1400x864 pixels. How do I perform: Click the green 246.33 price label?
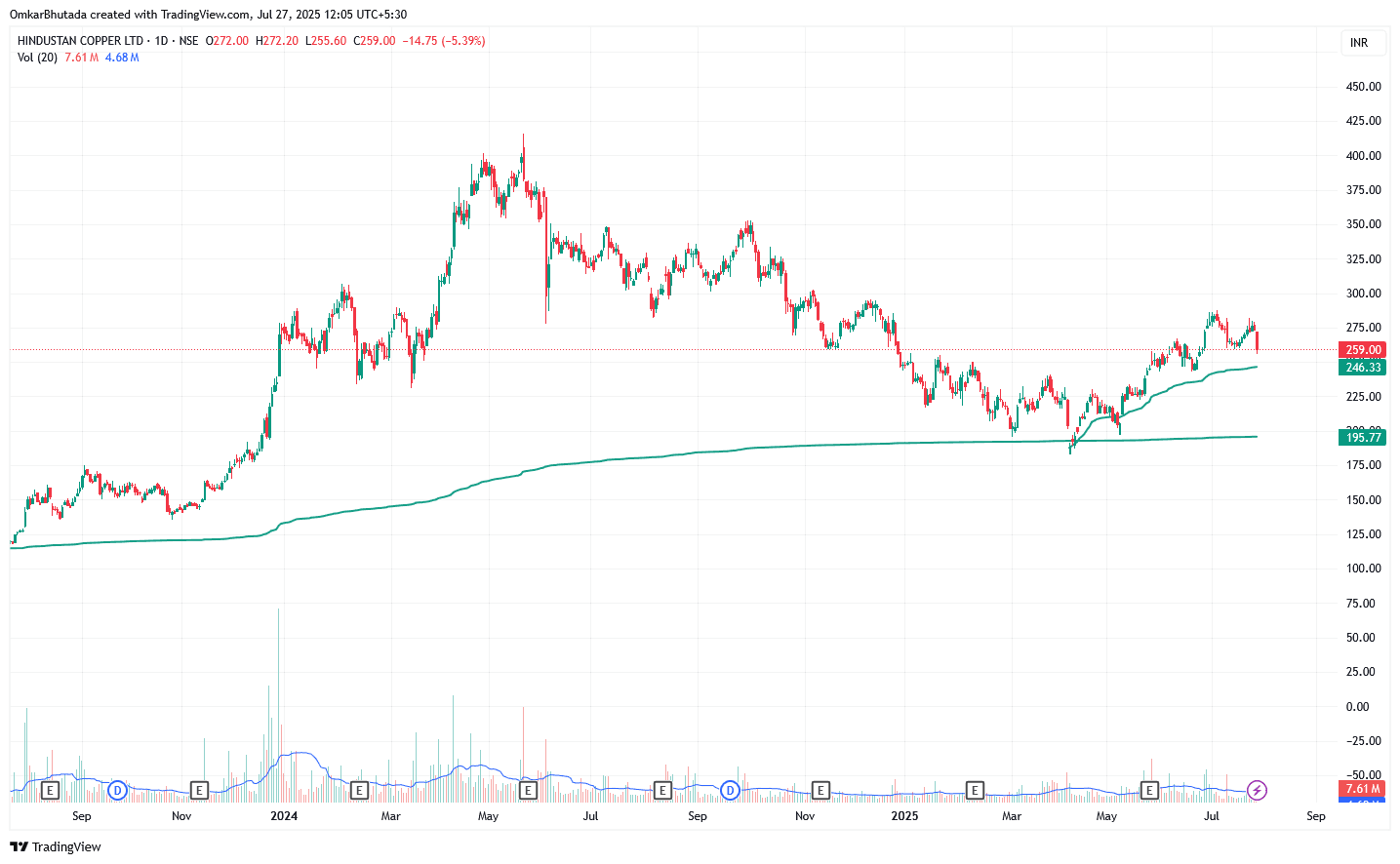[x=1363, y=368]
